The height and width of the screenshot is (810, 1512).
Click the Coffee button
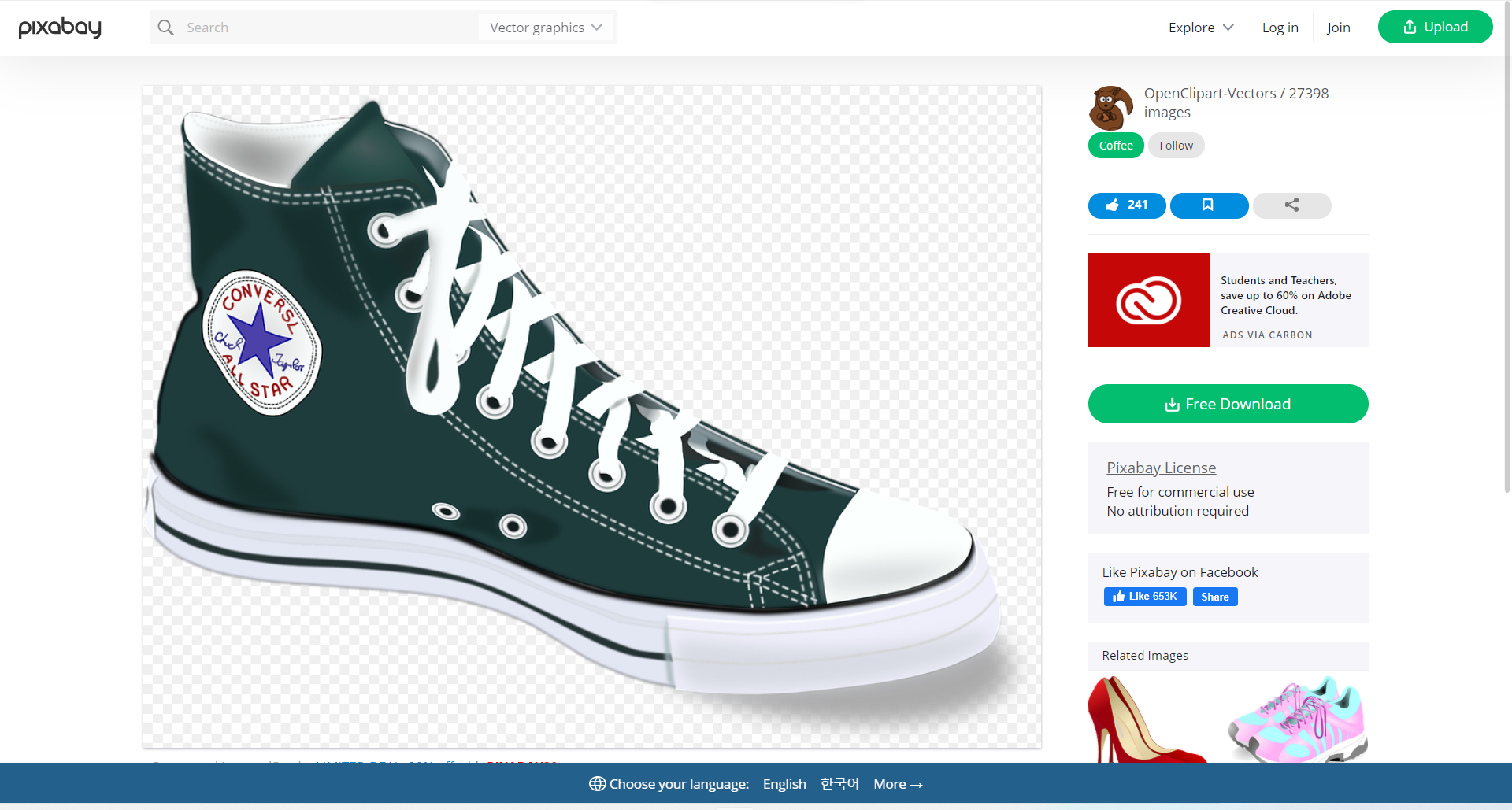point(1116,146)
